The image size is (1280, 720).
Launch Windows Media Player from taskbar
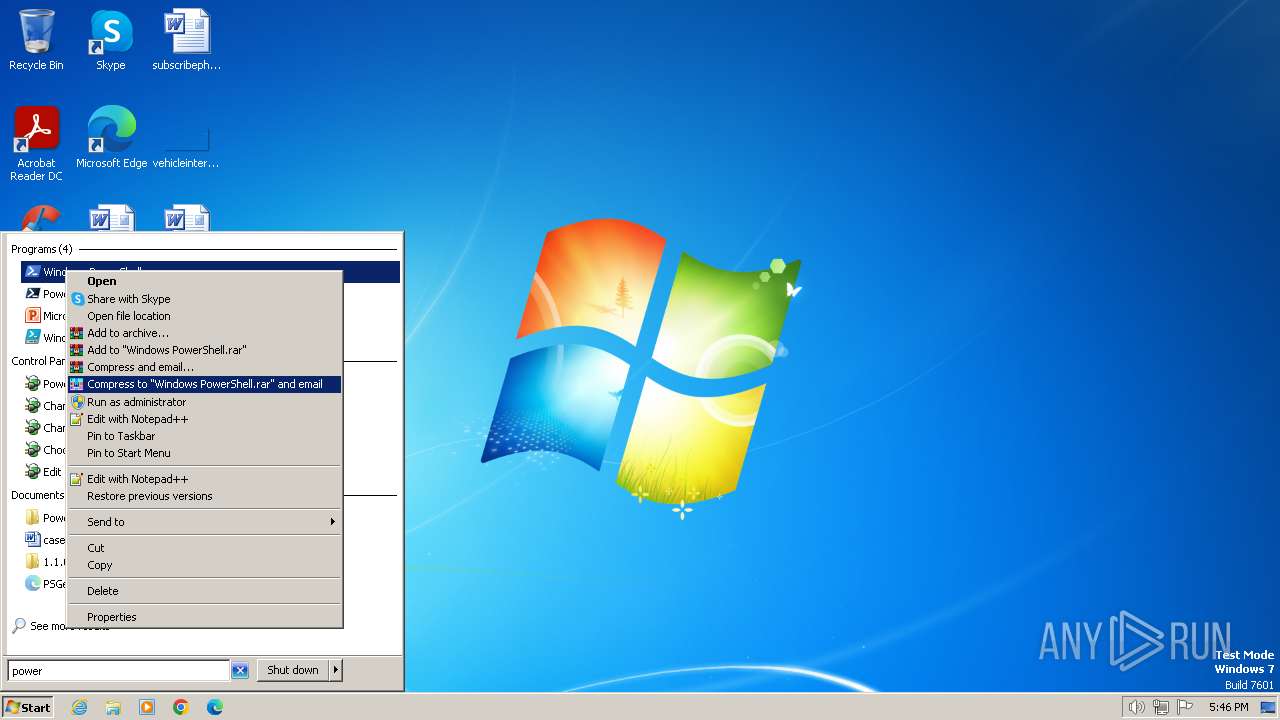click(x=147, y=707)
